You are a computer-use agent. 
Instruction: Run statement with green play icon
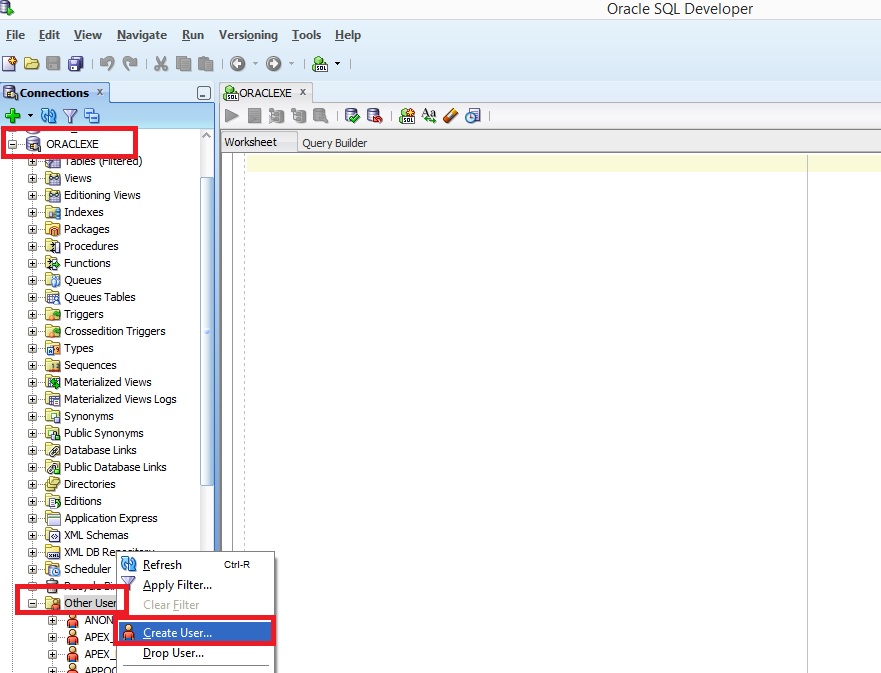(x=231, y=116)
